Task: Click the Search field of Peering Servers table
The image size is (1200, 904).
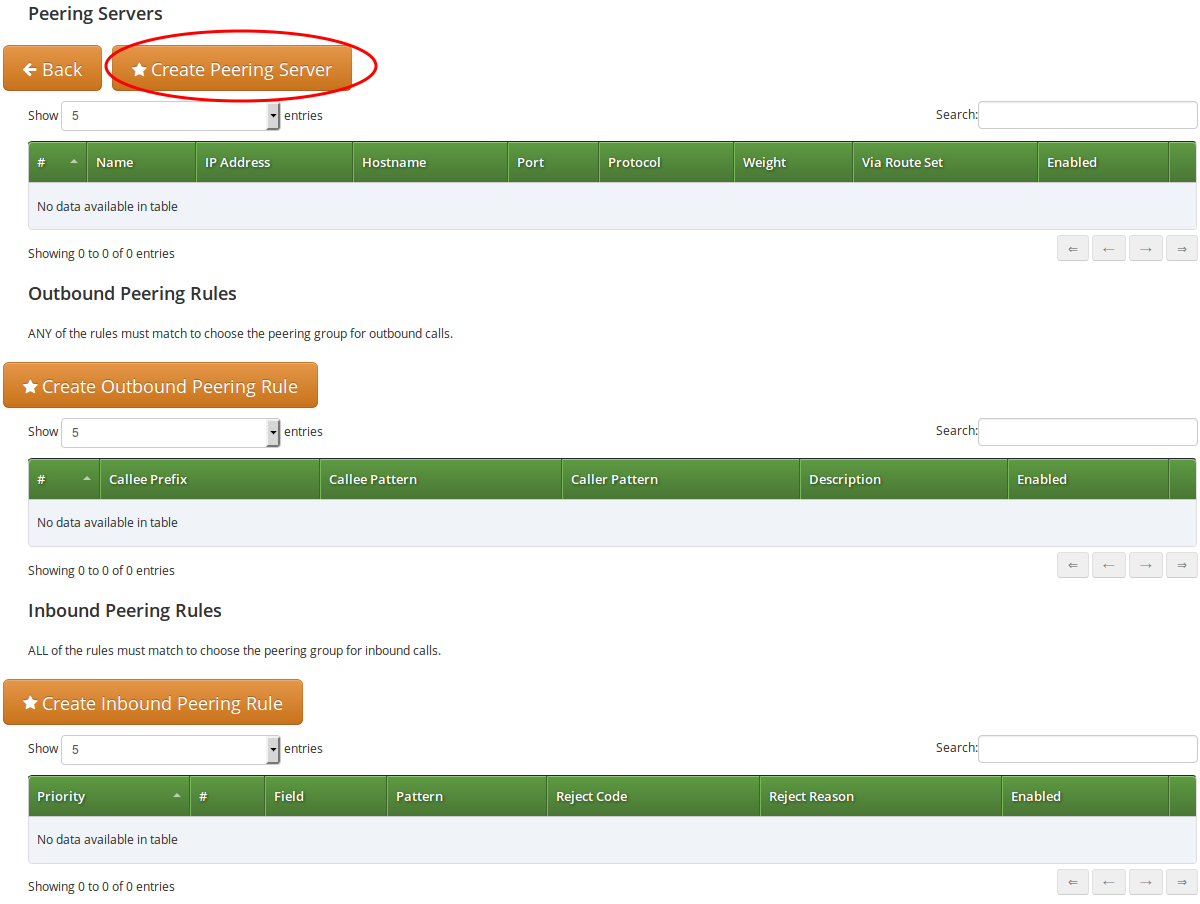Action: [x=1087, y=115]
